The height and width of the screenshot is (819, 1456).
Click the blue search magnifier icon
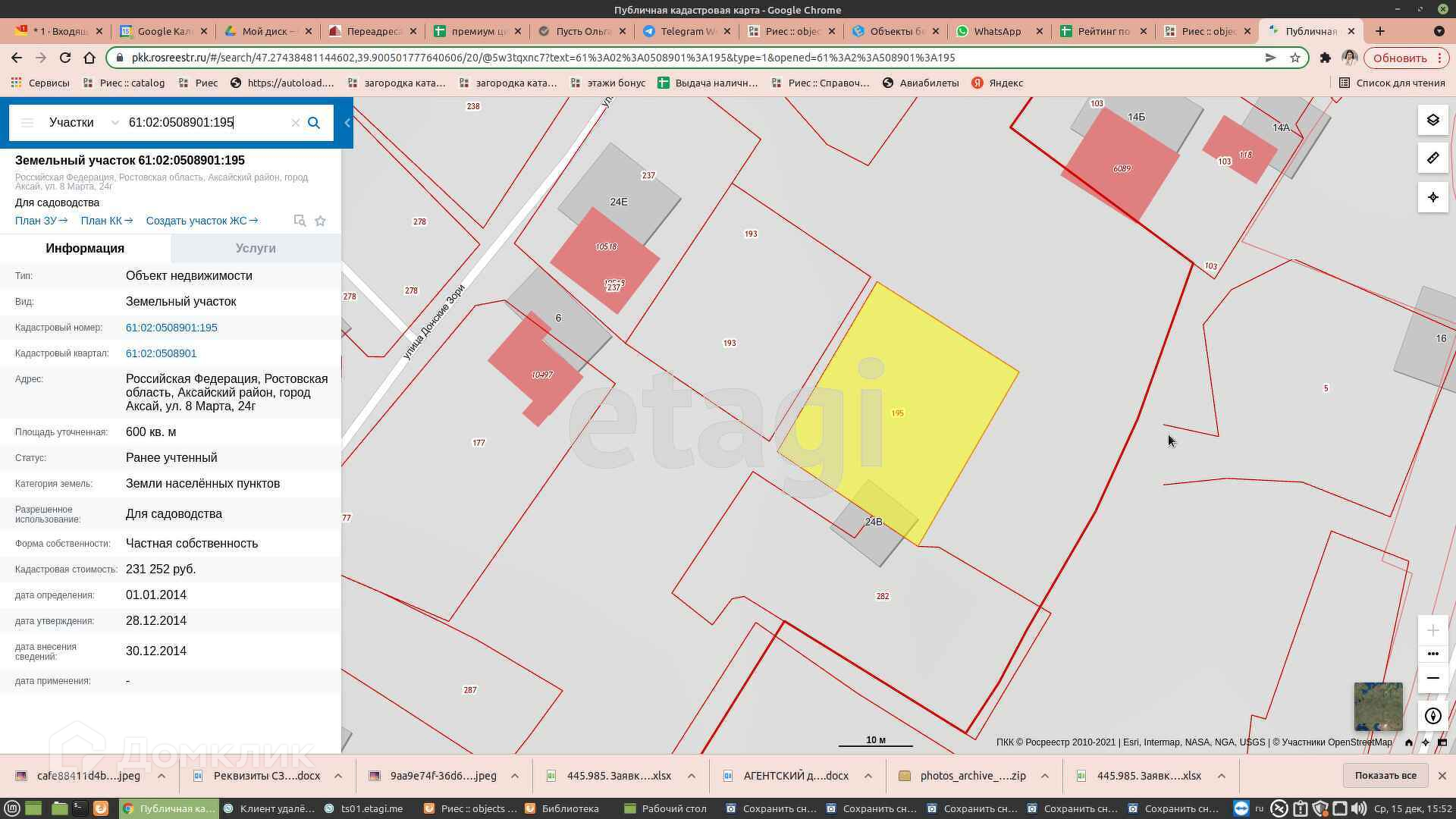coord(314,123)
